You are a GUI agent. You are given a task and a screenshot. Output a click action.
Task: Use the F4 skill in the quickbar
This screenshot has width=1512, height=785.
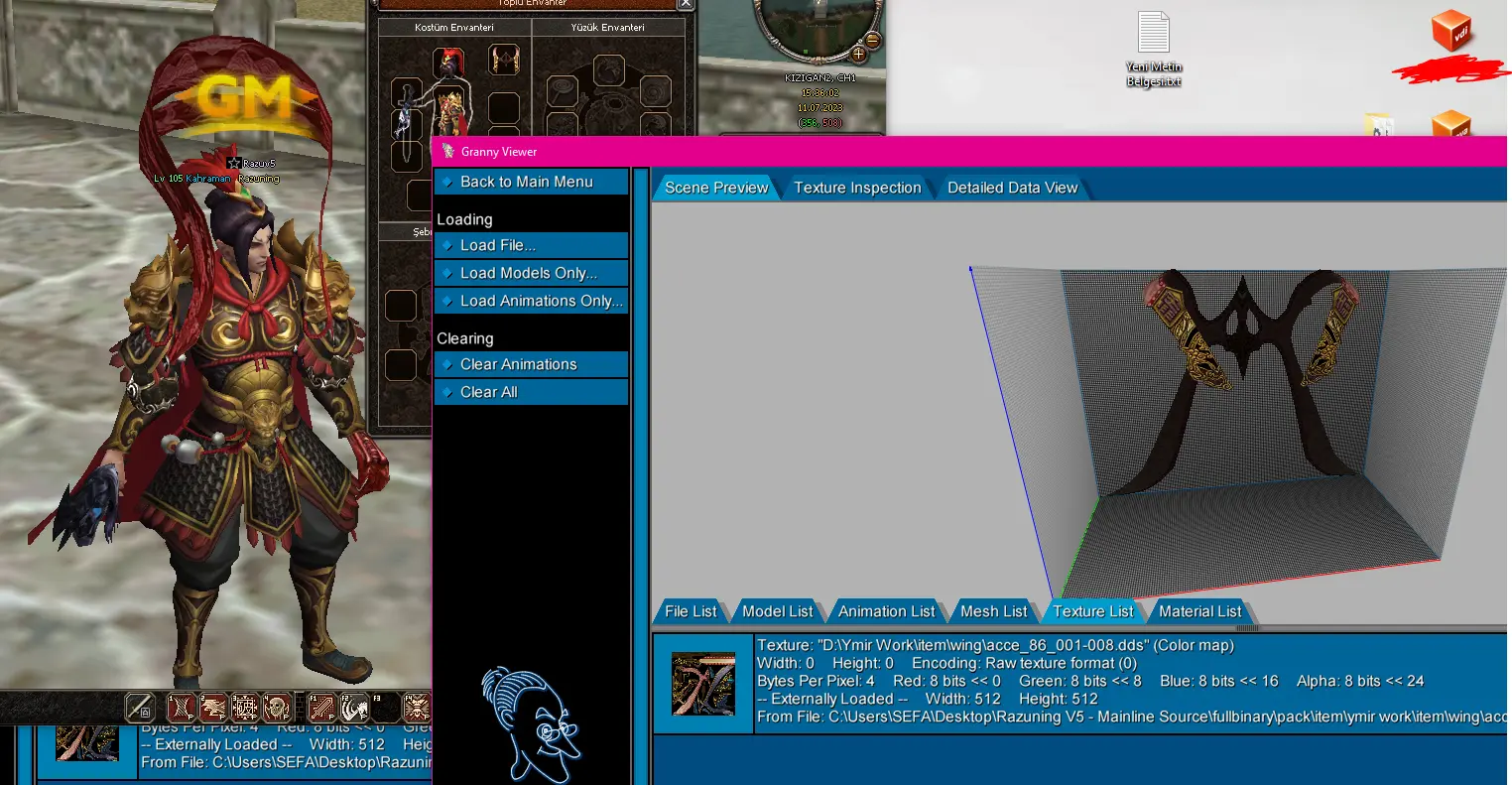coord(418,708)
